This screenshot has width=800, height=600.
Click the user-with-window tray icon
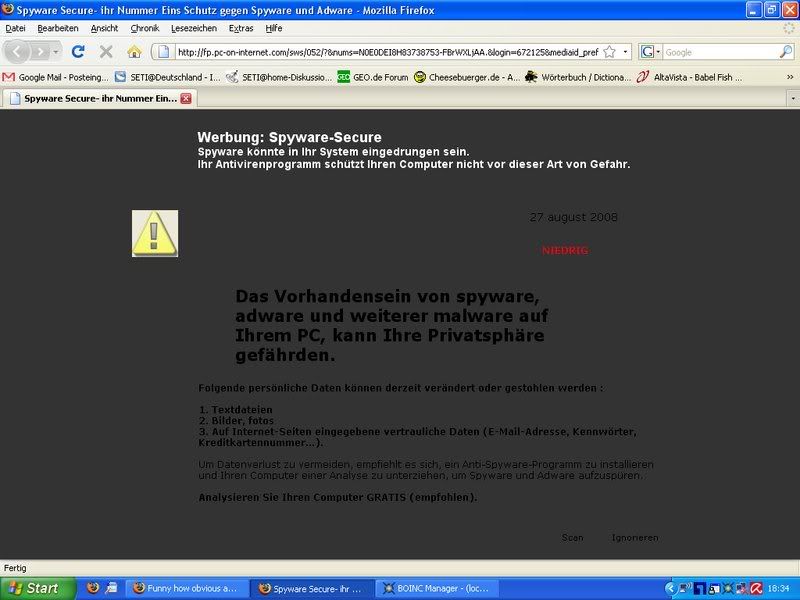(x=714, y=589)
